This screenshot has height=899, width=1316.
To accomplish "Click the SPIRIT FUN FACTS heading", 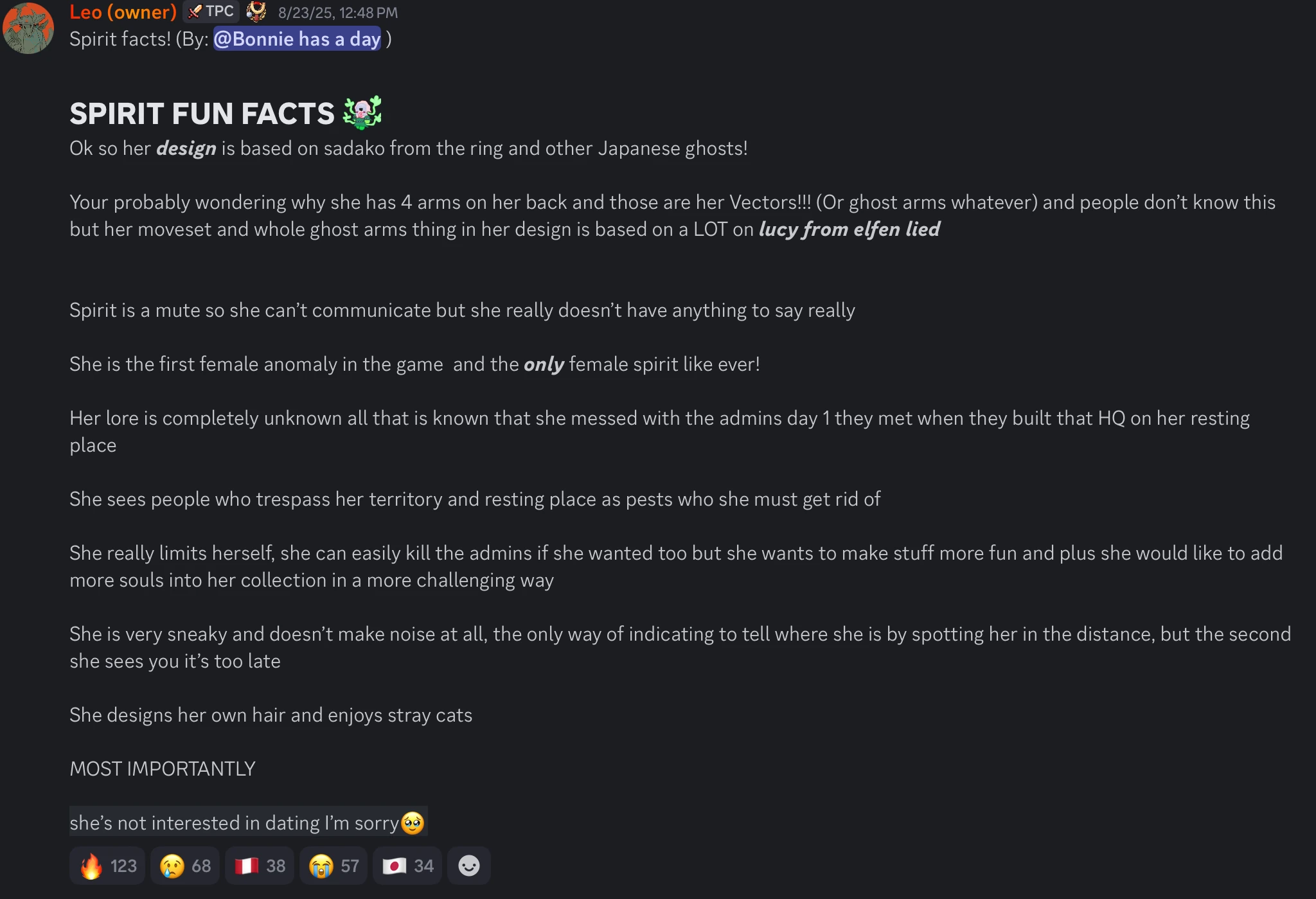I will tap(202, 114).
